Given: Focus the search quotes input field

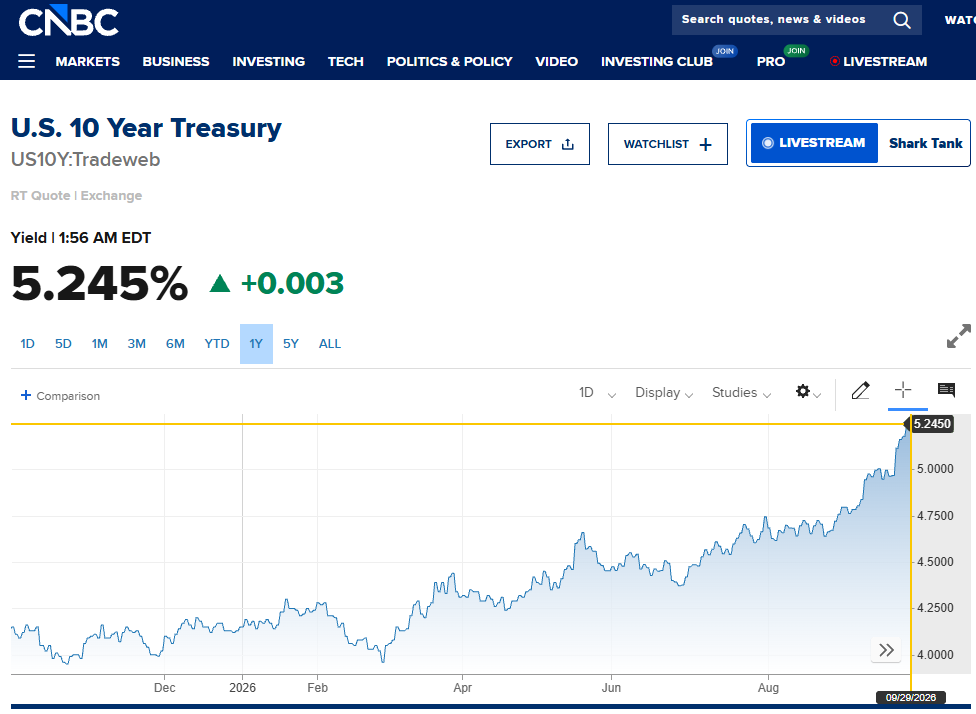Looking at the screenshot, I should coord(773,19).
